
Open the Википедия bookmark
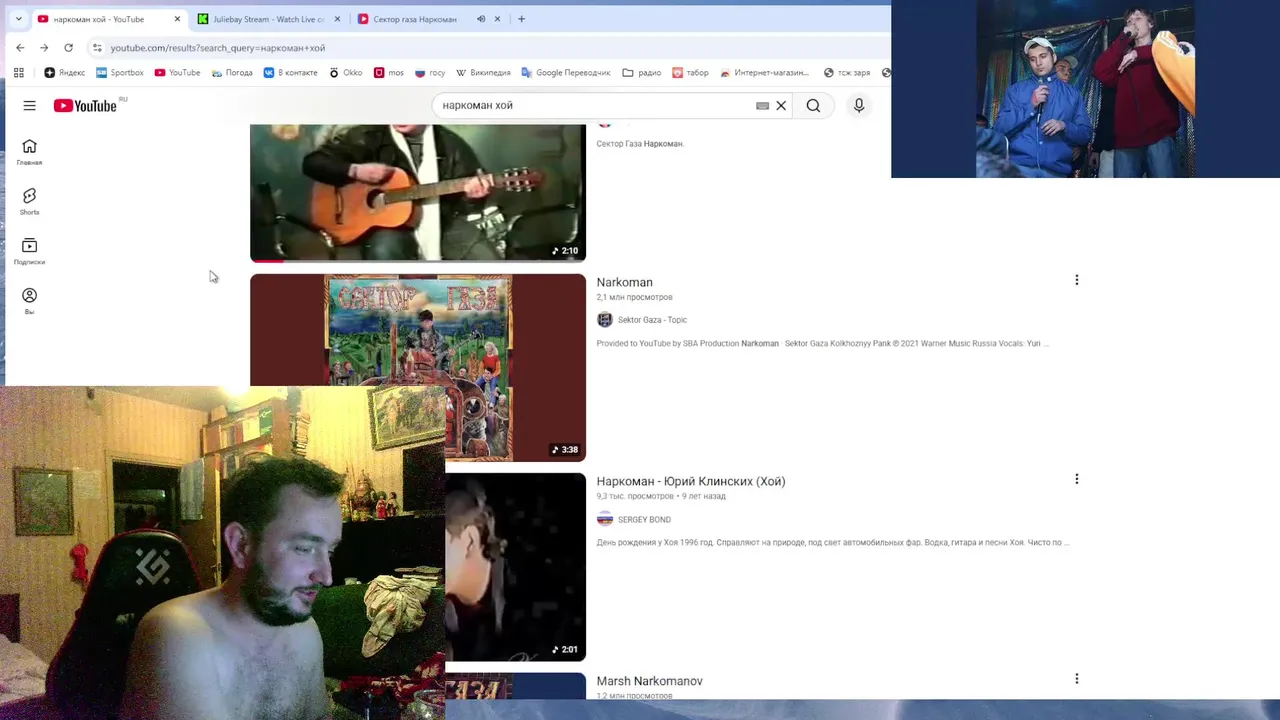pyautogui.click(x=484, y=72)
